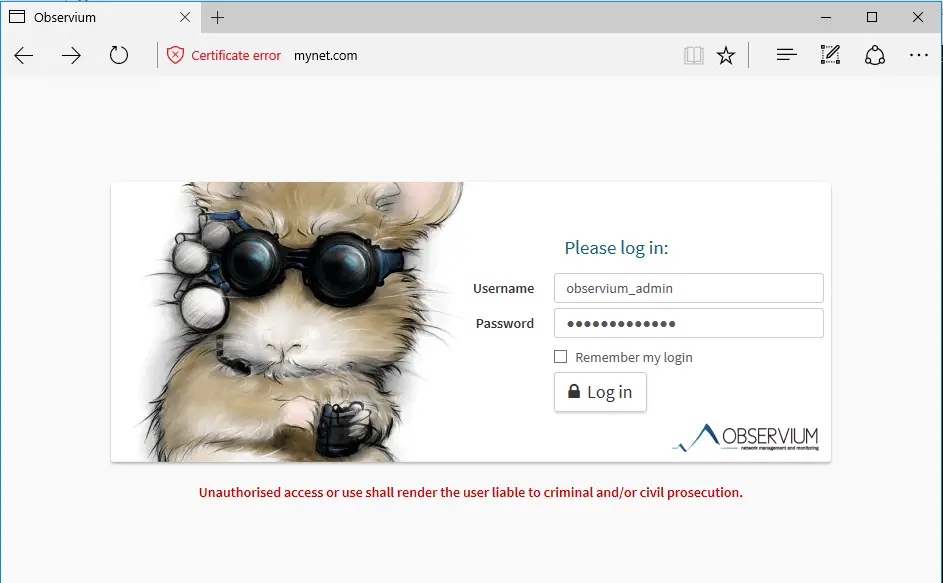This screenshot has height=583, width=943.
Task: Click the Username label
Action: (503, 288)
